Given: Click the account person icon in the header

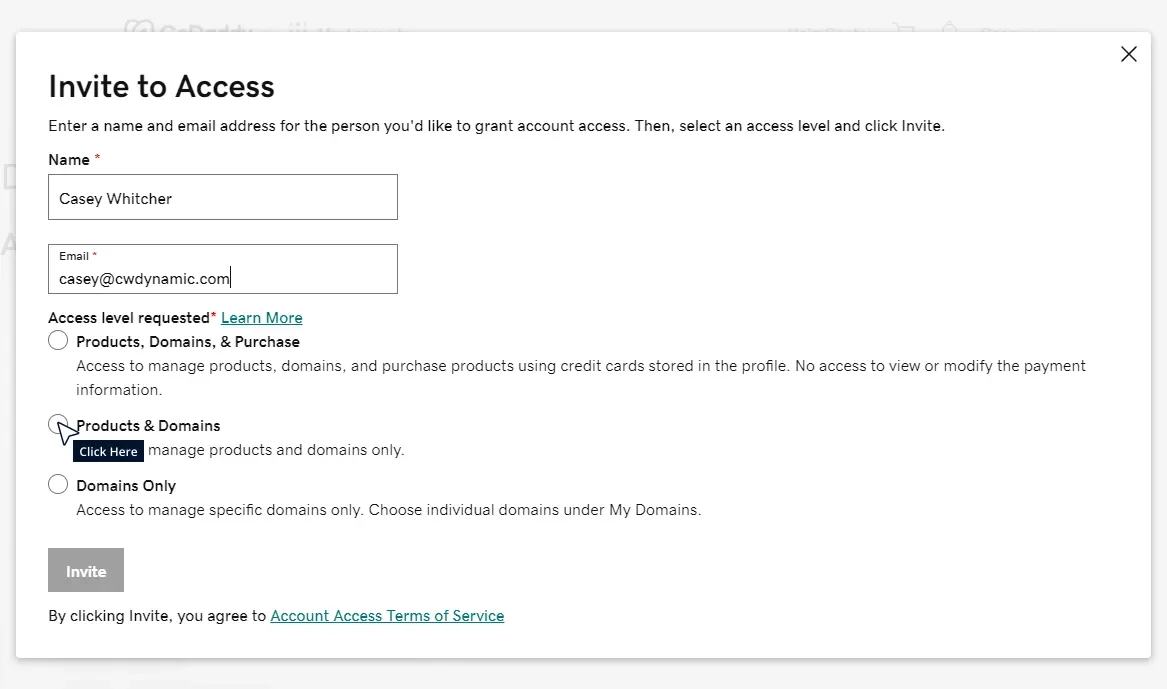Looking at the screenshot, I should coord(992,28).
